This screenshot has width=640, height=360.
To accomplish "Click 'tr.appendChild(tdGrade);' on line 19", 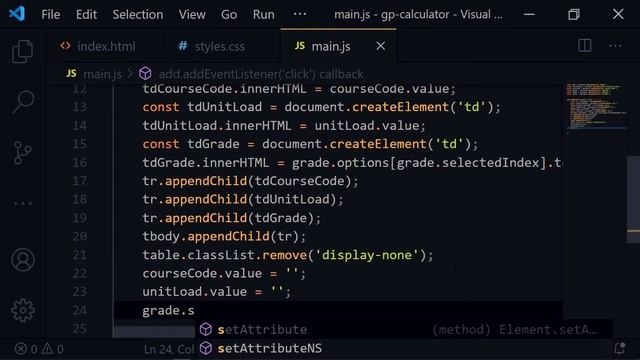I will pos(231,218).
